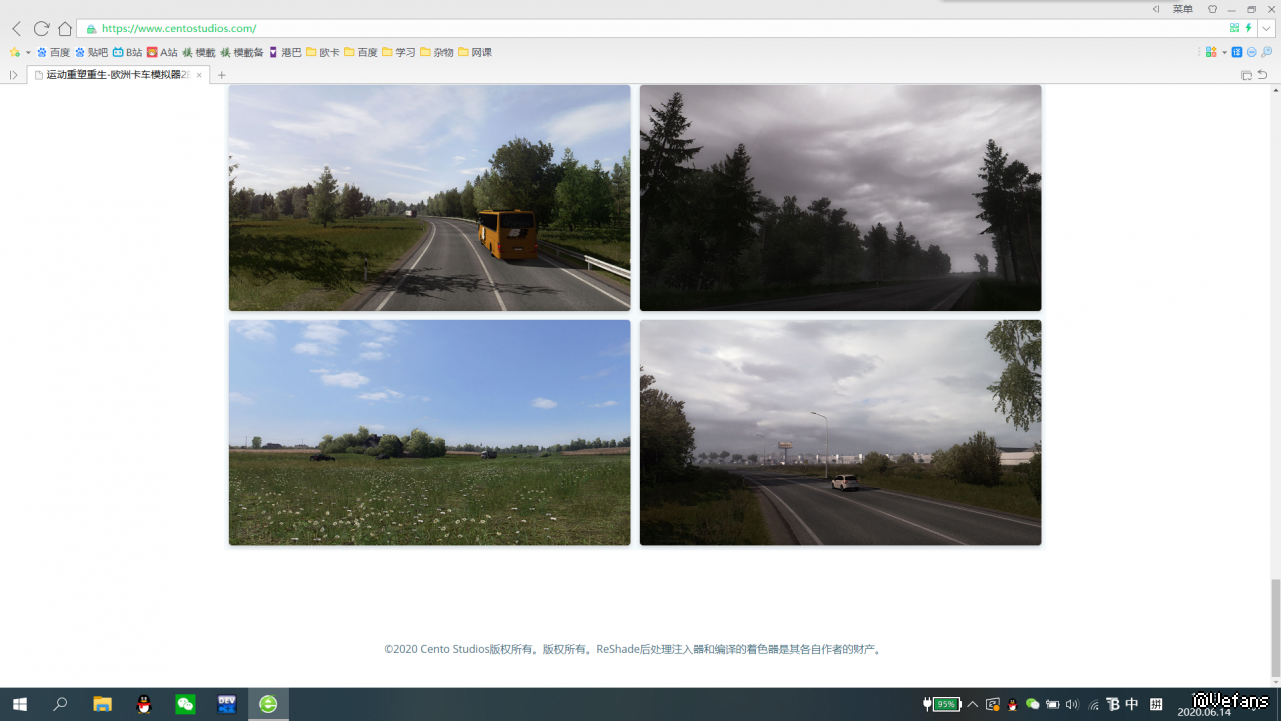Screen dimensions: 1281x721
Task: Open the orange bus road screenshot
Action: coord(430,198)
